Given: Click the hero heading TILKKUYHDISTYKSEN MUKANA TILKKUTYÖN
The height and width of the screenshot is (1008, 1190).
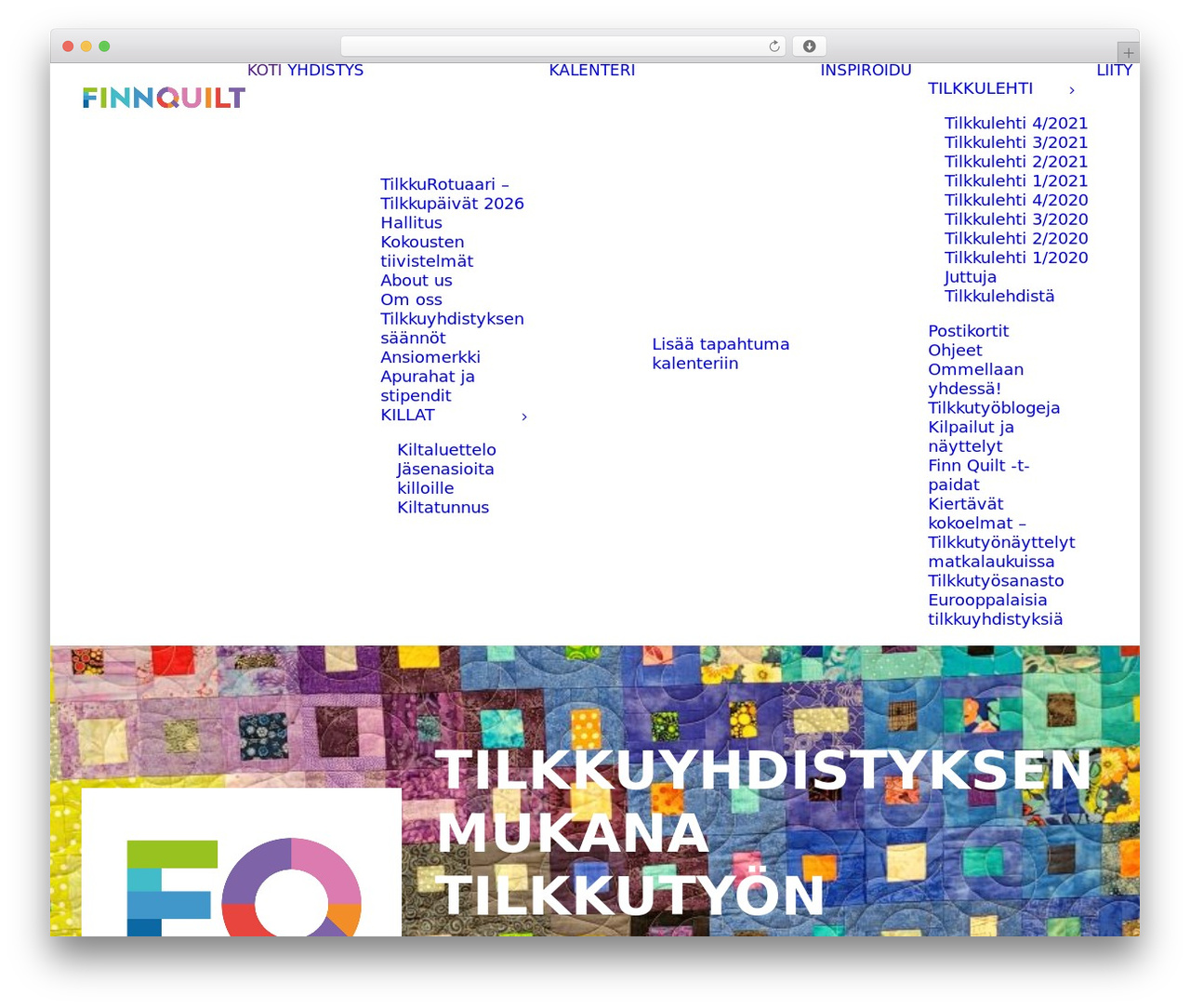Looking at the screenshot, I should tap(762, 832).
